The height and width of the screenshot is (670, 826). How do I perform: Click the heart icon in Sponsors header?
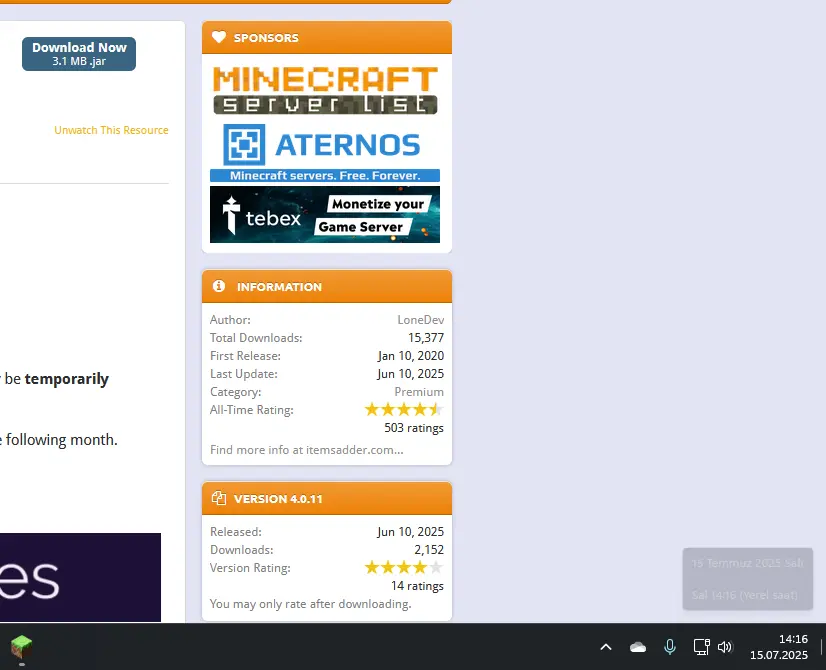pos(219,37)
